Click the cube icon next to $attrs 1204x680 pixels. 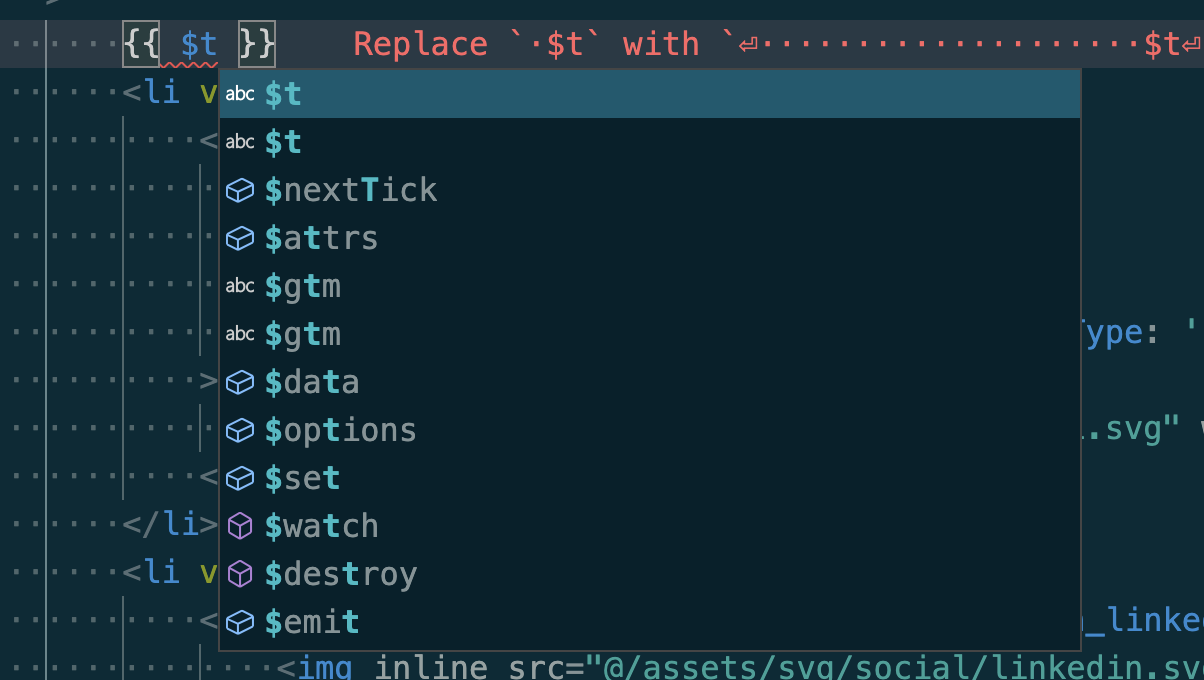click(240, 237)
